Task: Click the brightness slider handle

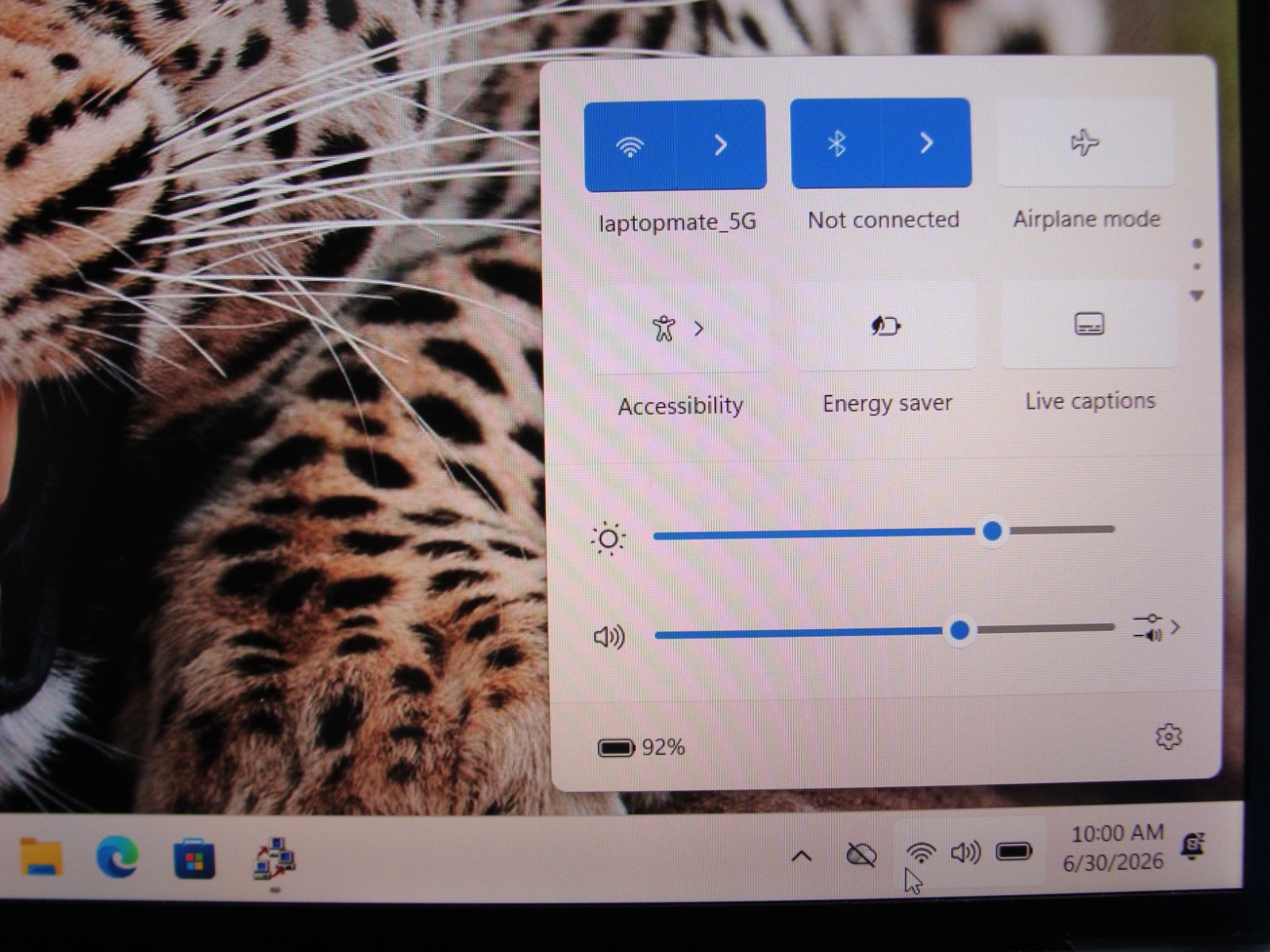Action: tap(992, 532)
